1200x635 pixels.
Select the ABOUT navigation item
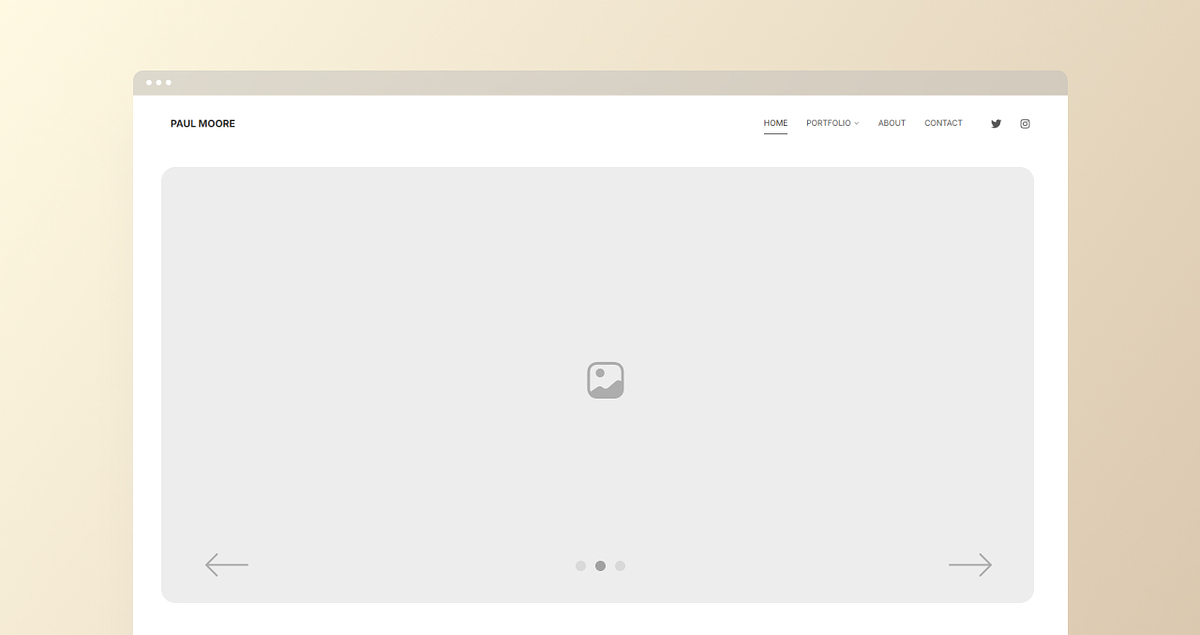click(x=891, y=122)
